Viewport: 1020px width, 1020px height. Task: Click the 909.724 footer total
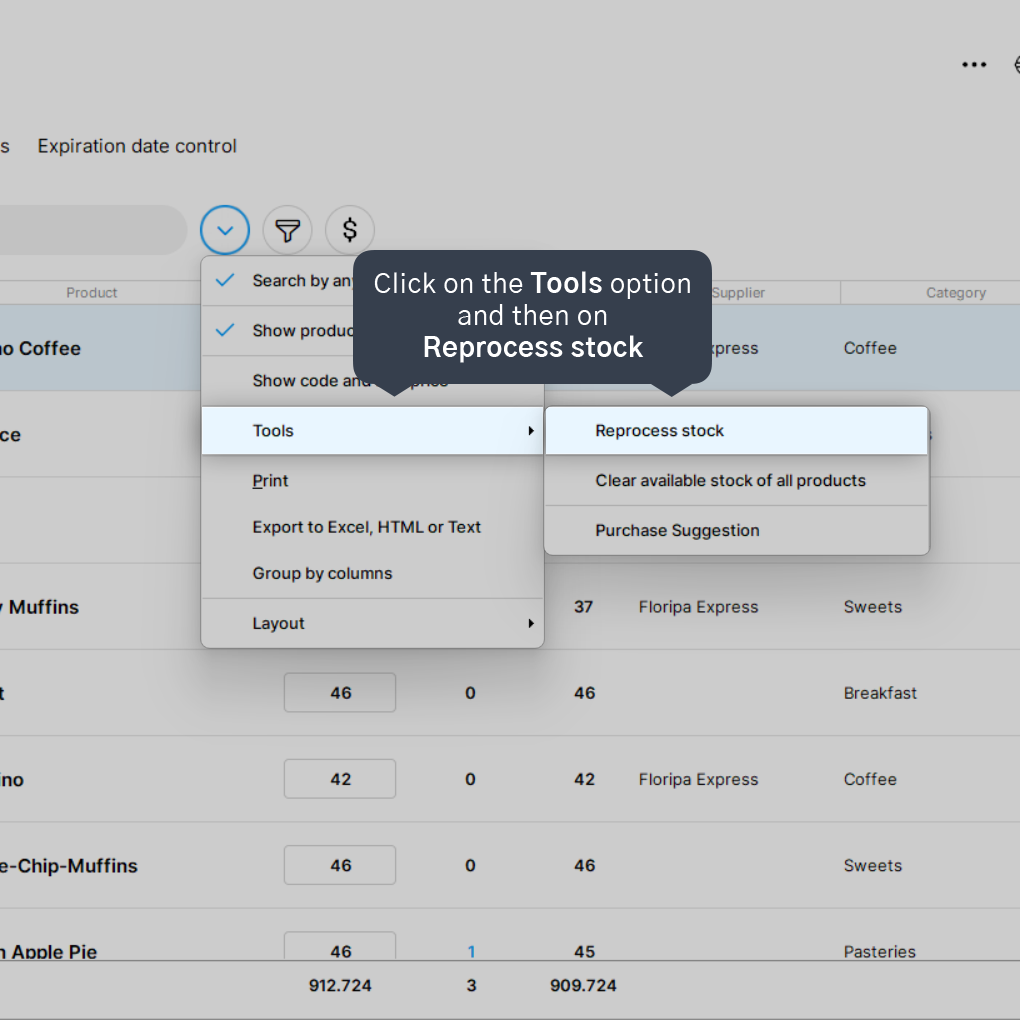[x=583, y=986]
